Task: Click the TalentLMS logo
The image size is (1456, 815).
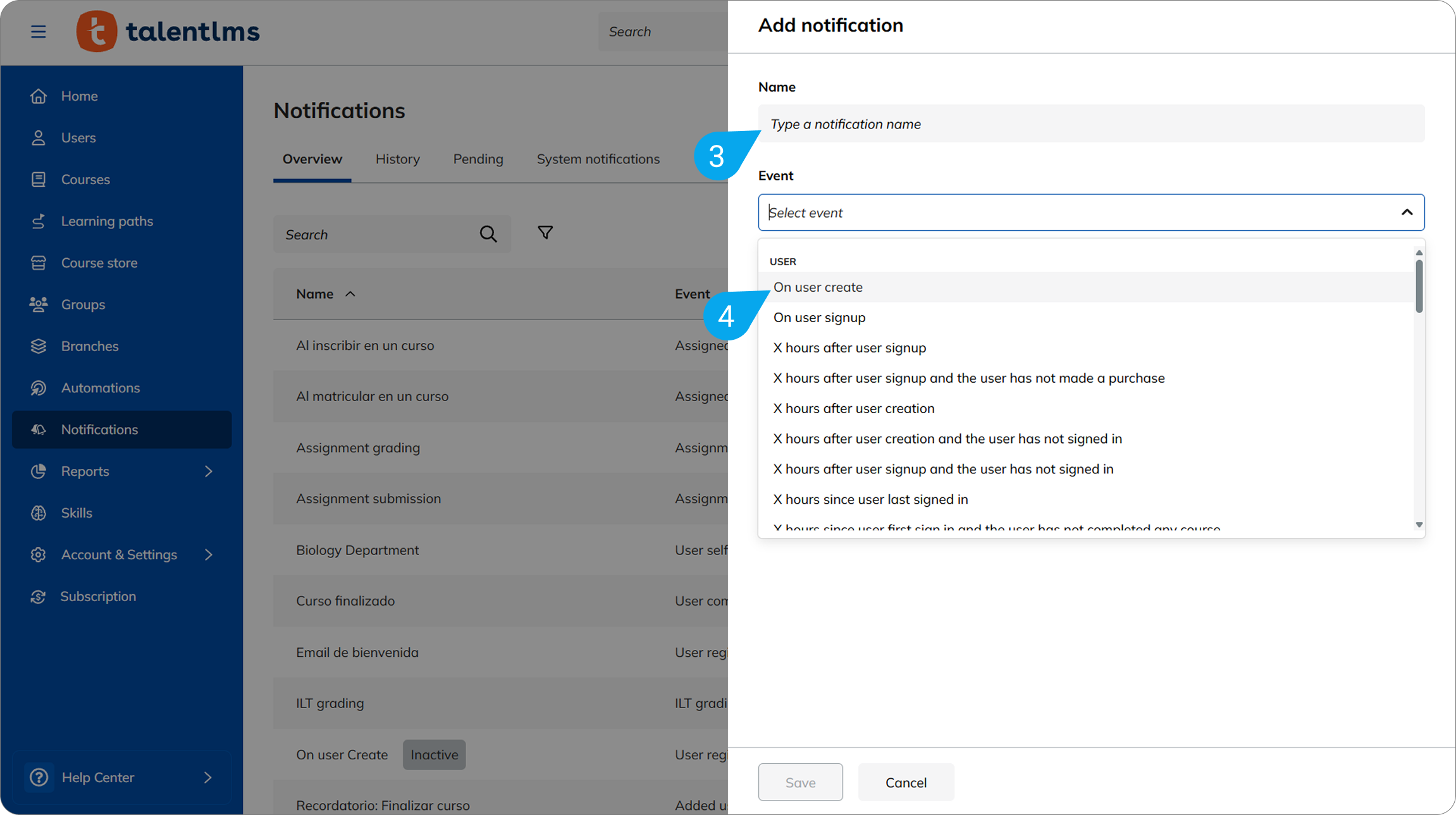Action: coord(168,31)
